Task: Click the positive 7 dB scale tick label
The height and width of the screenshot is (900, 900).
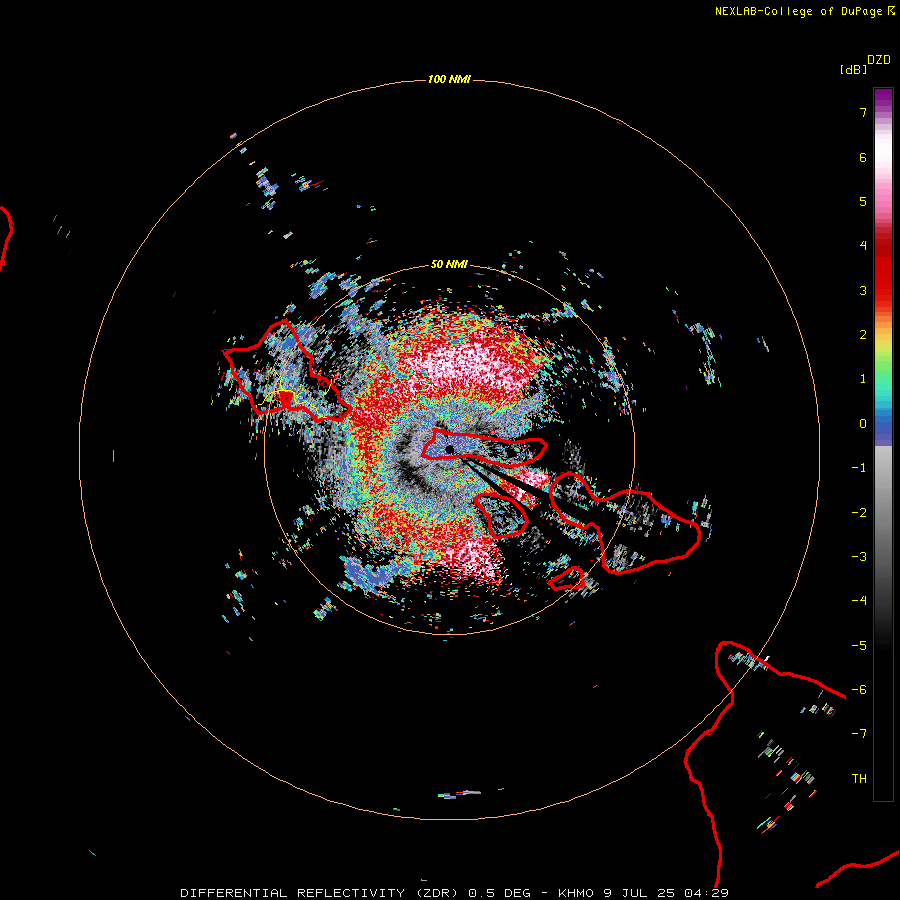Action: coord(863,112)
